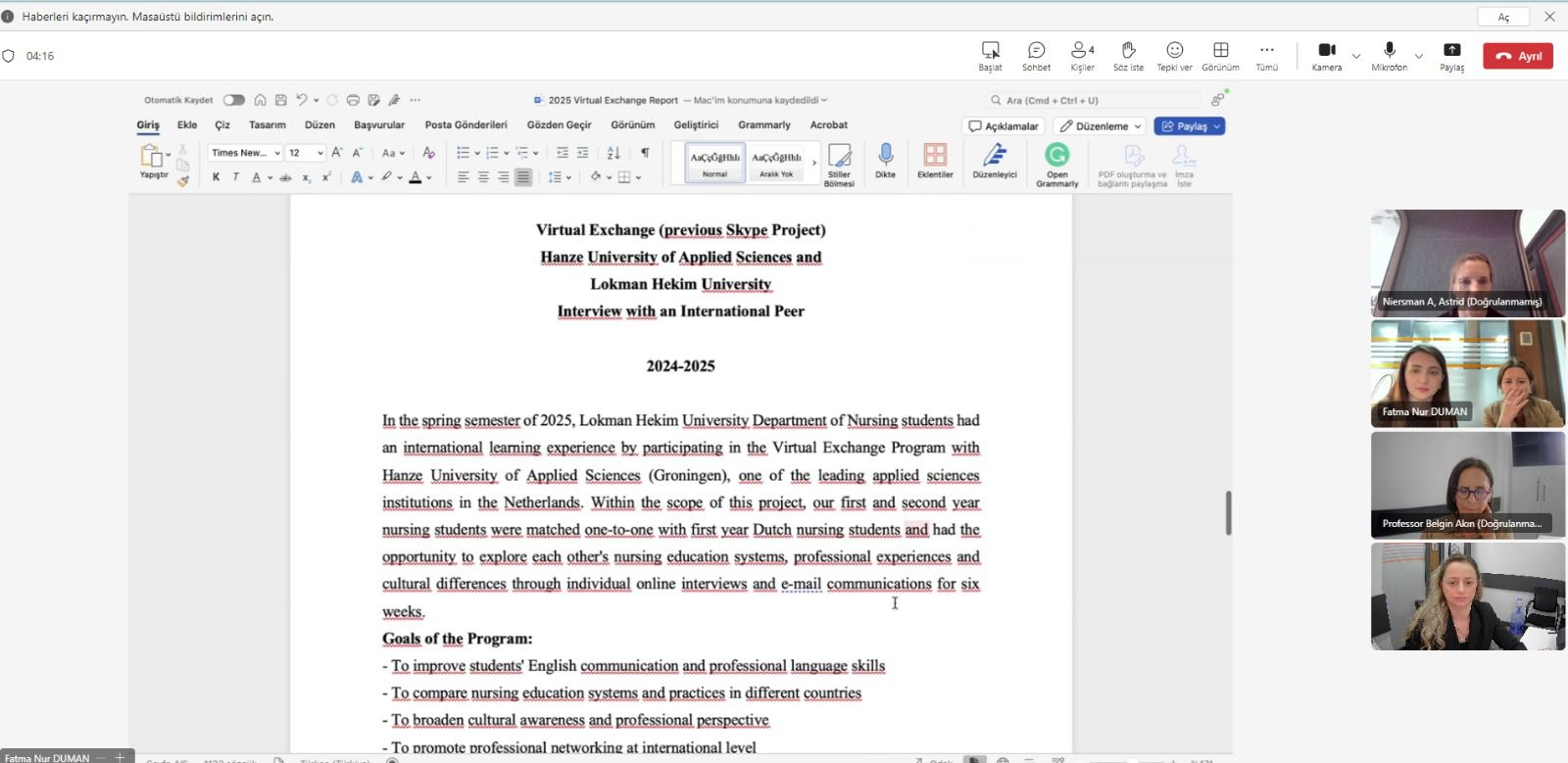Switch to the Çiz ribbon tab
The height and width of the screenshot is (763, 1568).
222,125
